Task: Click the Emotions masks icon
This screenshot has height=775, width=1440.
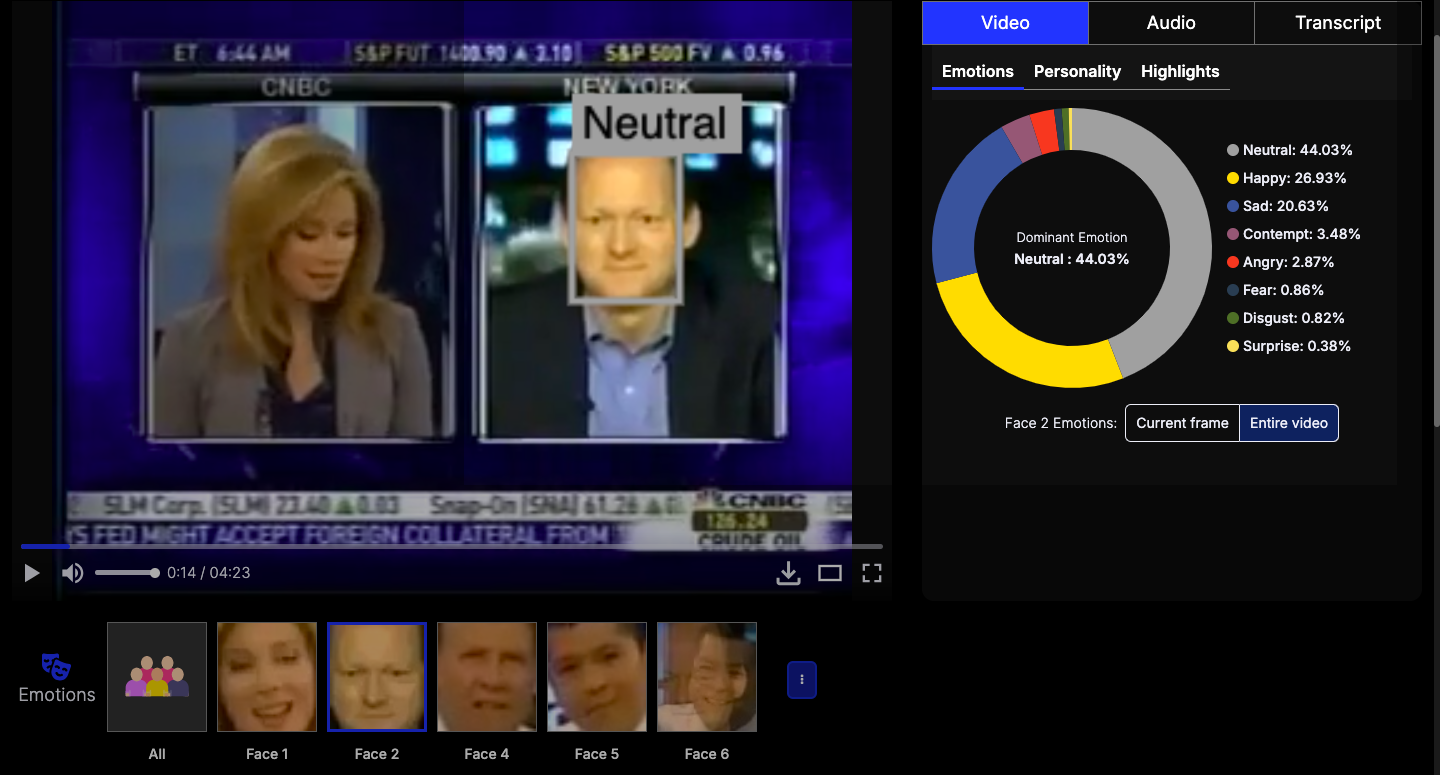Action: (x=56, y=666)
